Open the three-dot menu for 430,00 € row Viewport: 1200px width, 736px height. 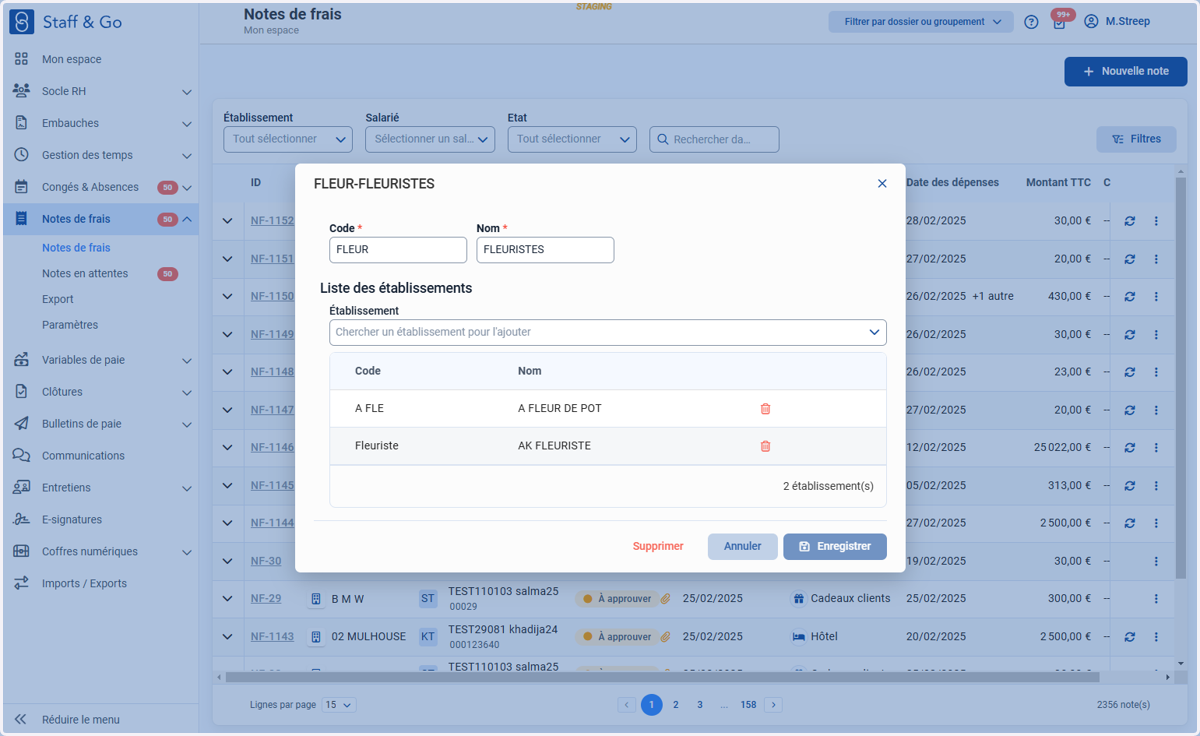[1156, 297]
